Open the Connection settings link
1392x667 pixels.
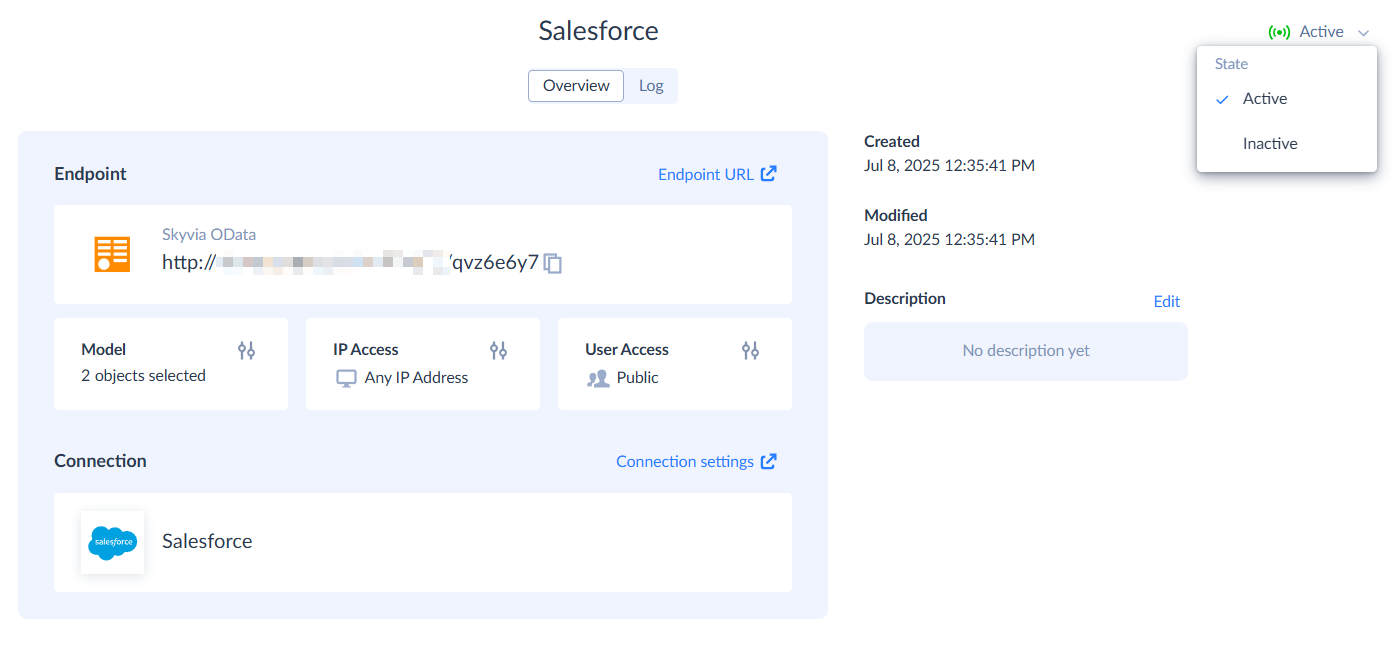click(685, 462)
